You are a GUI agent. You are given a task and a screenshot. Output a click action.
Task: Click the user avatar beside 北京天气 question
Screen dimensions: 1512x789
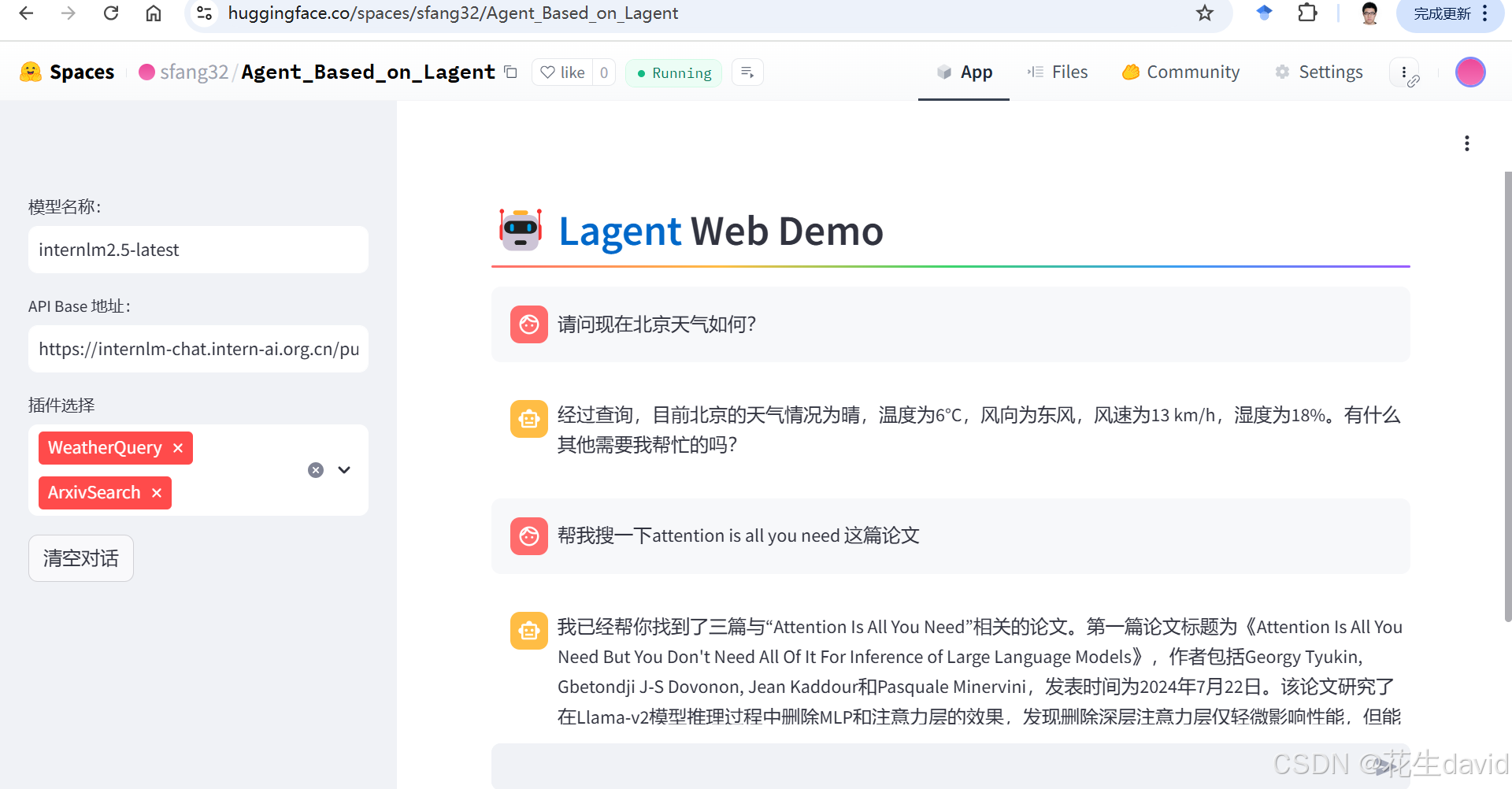click(529, 324)
